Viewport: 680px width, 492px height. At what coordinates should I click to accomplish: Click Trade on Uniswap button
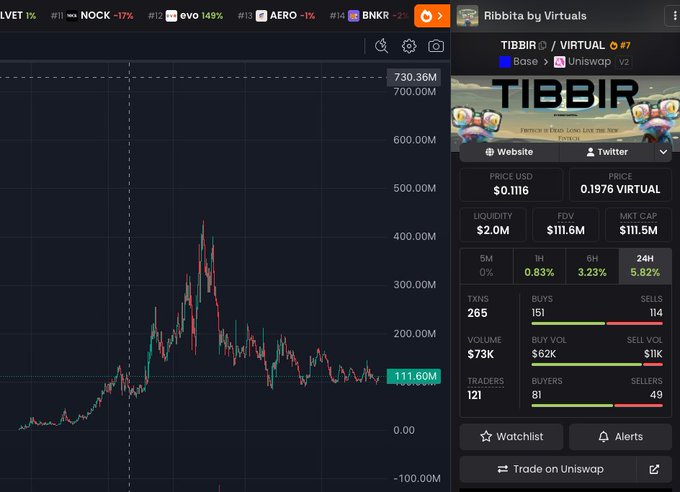(548, 469)
